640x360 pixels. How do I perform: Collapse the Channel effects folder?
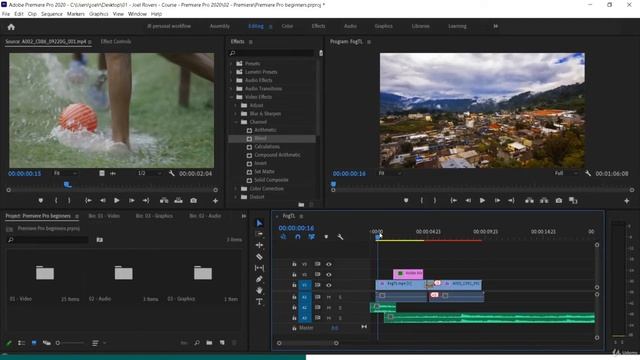click(236, 122)
